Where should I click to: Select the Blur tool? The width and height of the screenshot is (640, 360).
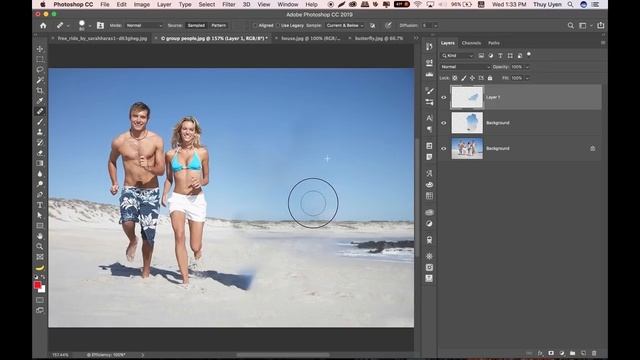point(40,174)
